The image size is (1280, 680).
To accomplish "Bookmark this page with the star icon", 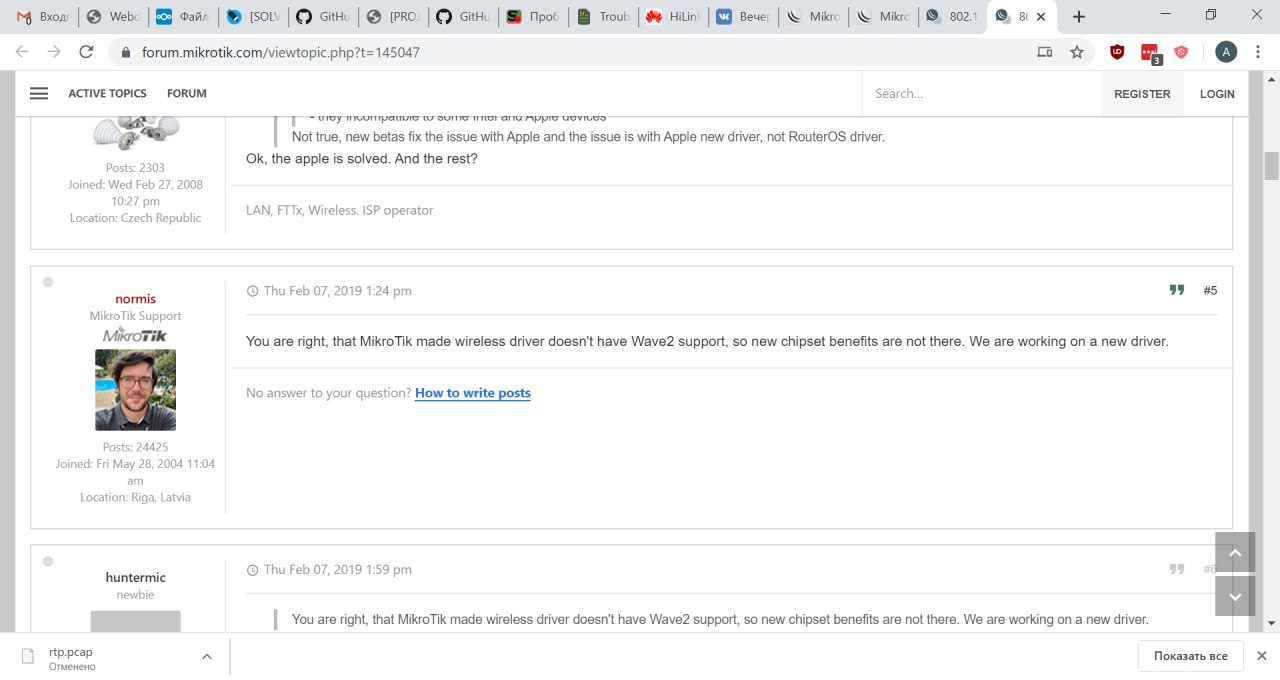I will point(1077,52).
